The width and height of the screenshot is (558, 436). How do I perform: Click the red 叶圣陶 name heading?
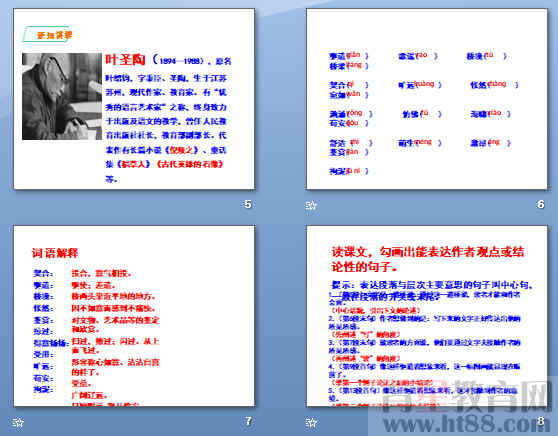click(x=125, y=59)
